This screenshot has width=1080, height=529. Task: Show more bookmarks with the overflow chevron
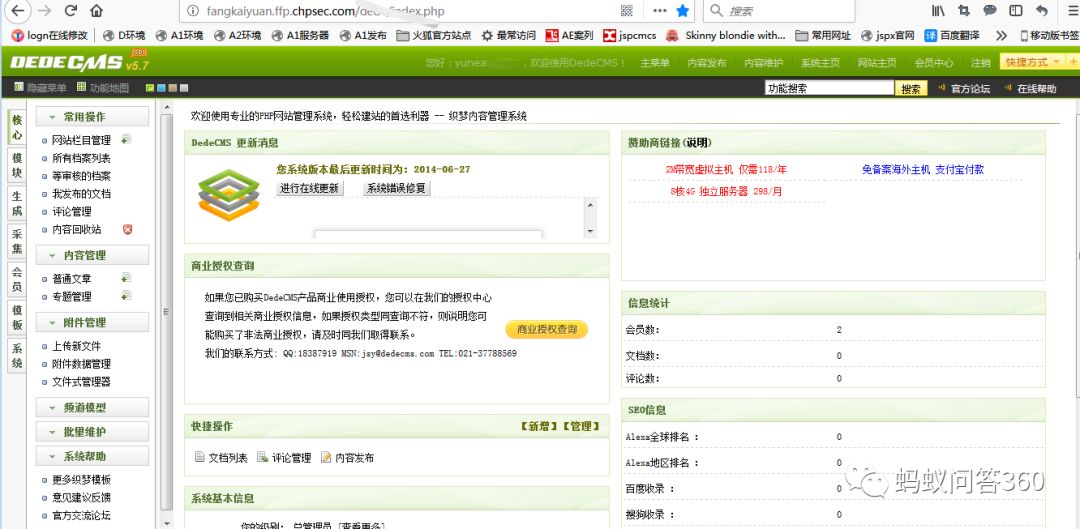click(1001, 35)
